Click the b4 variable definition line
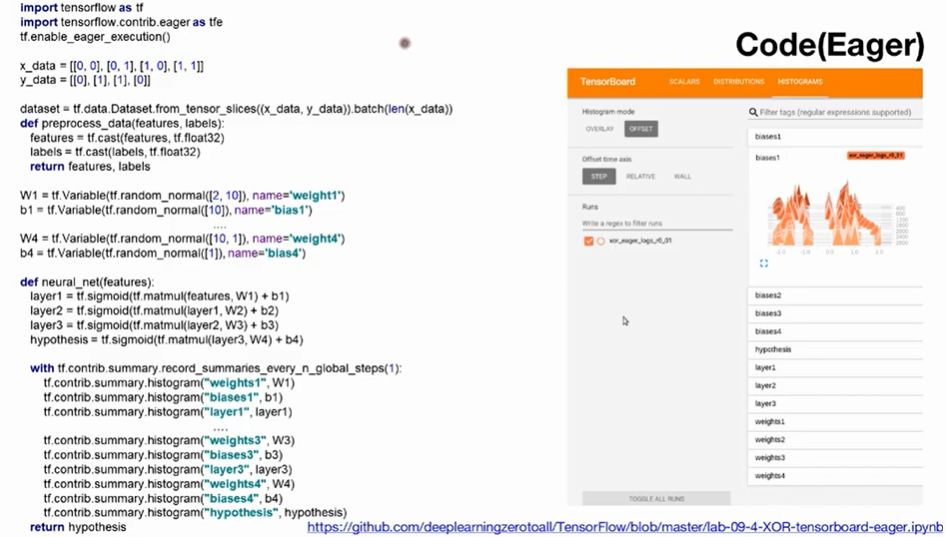This screenshot has width=946, height=537. (x=163, y=253)
